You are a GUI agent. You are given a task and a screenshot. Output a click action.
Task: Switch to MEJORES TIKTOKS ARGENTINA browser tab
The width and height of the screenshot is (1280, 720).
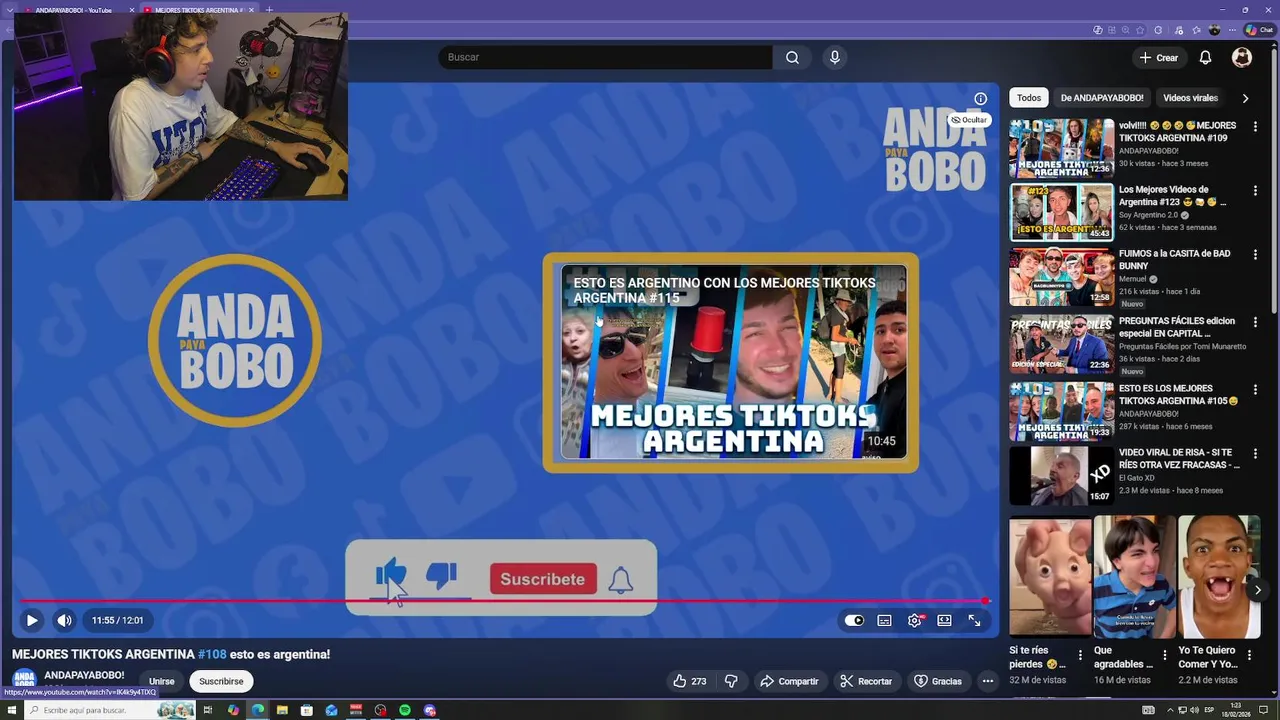point(198,10)
